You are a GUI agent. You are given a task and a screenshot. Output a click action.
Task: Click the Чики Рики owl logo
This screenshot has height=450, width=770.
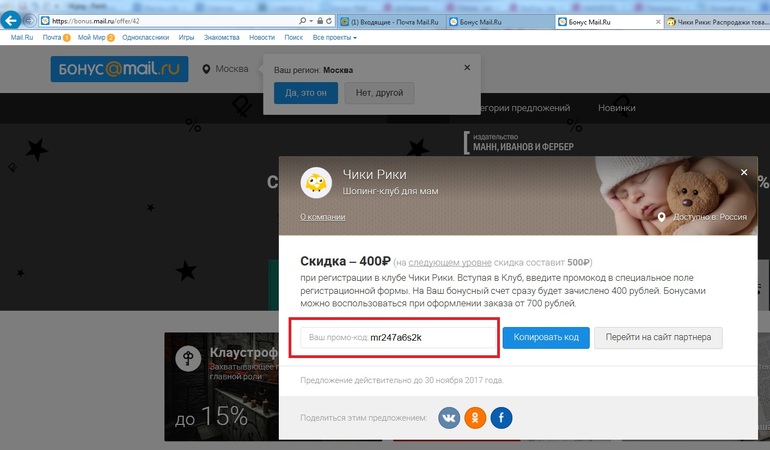(317, 182)
